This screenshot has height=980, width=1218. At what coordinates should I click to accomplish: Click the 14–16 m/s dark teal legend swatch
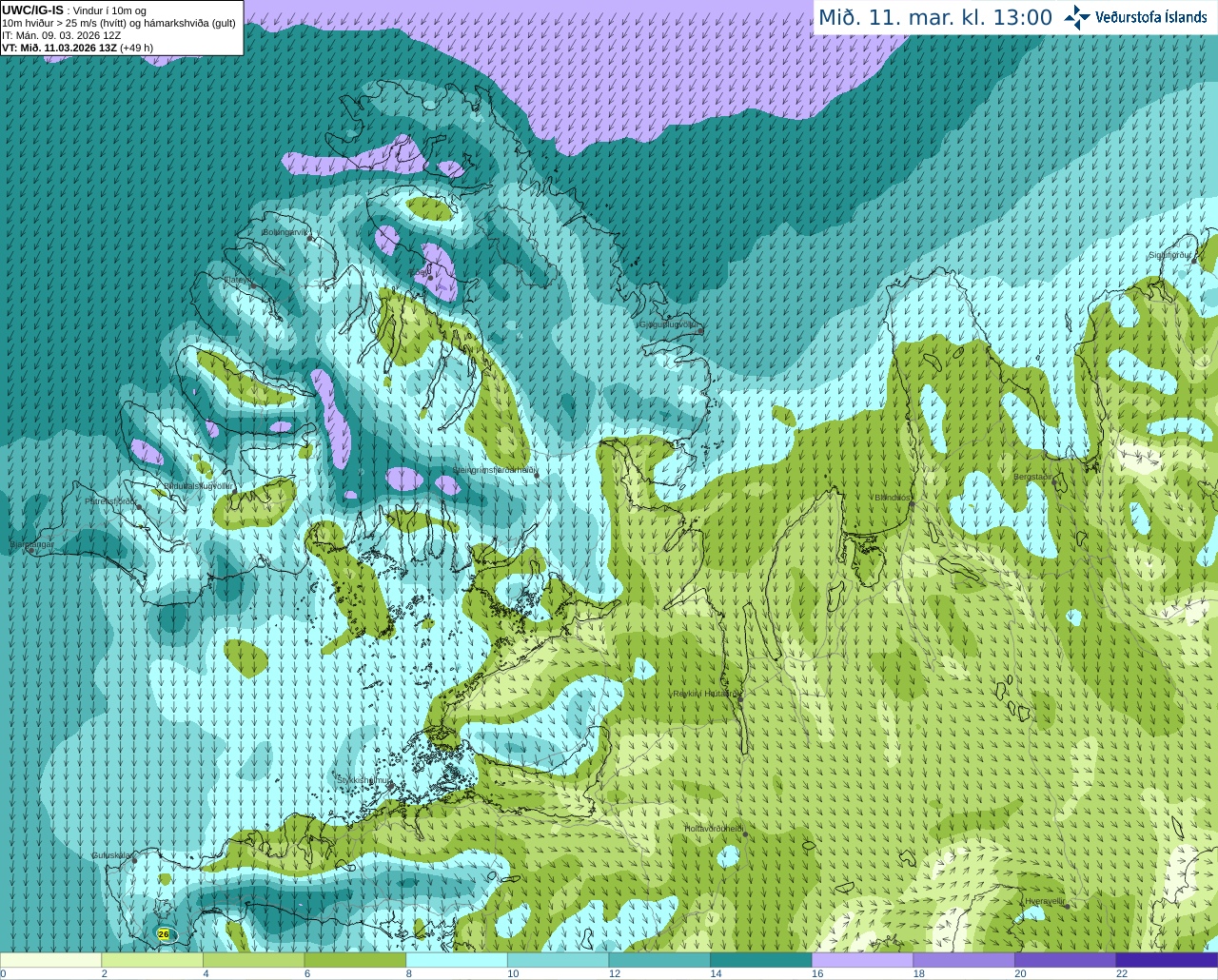(x=761, y=960)
